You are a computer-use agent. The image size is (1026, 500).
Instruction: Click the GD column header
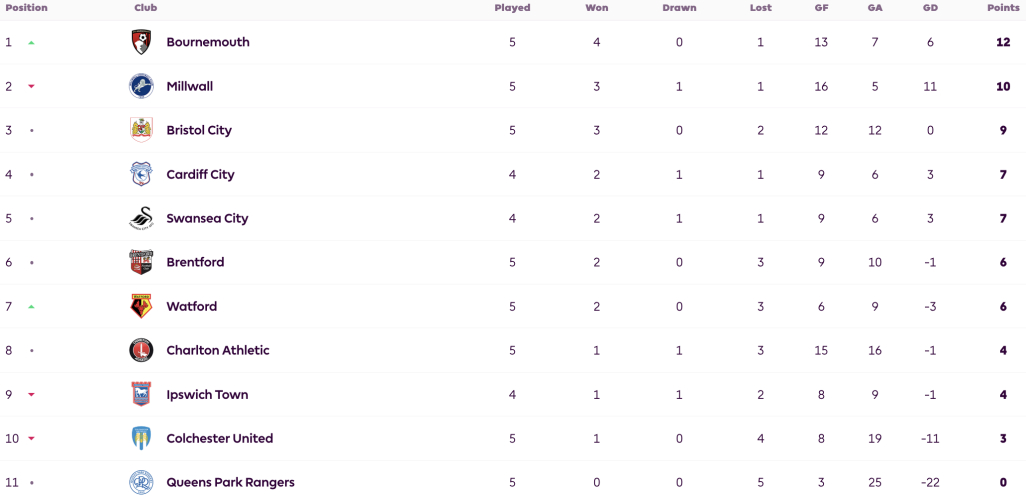[x=930, y=8]
